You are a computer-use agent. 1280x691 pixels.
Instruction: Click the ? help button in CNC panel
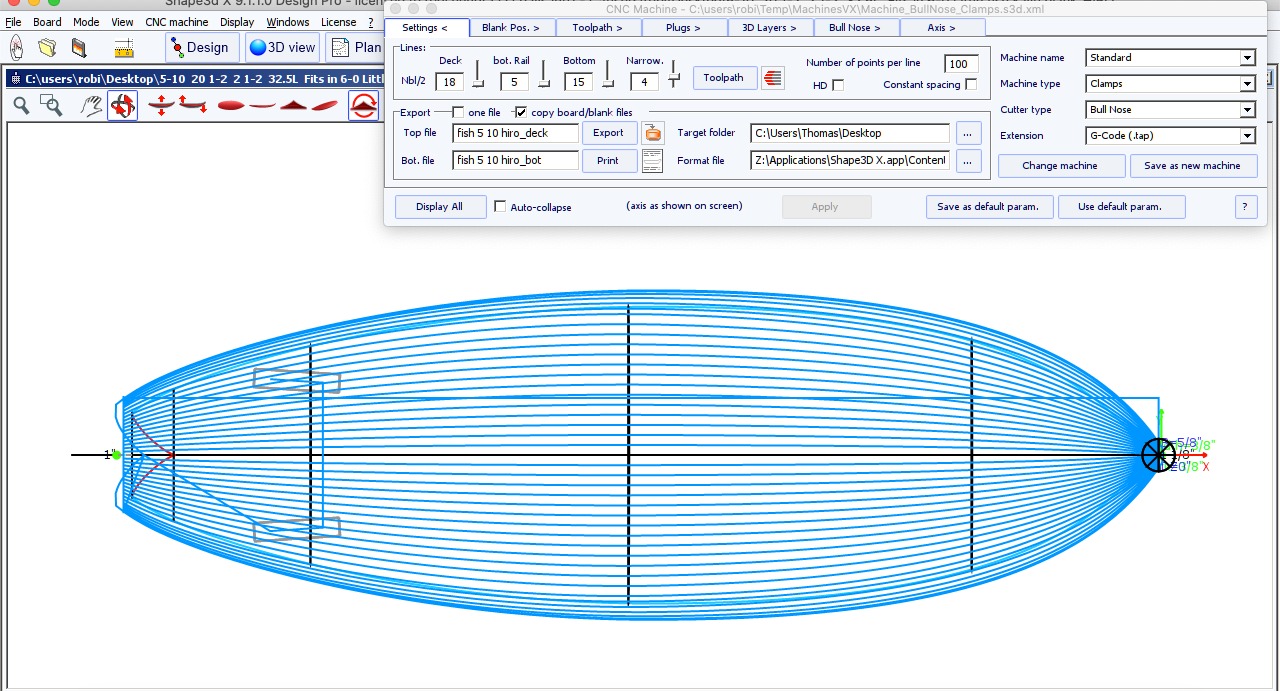click(1245, 207)
